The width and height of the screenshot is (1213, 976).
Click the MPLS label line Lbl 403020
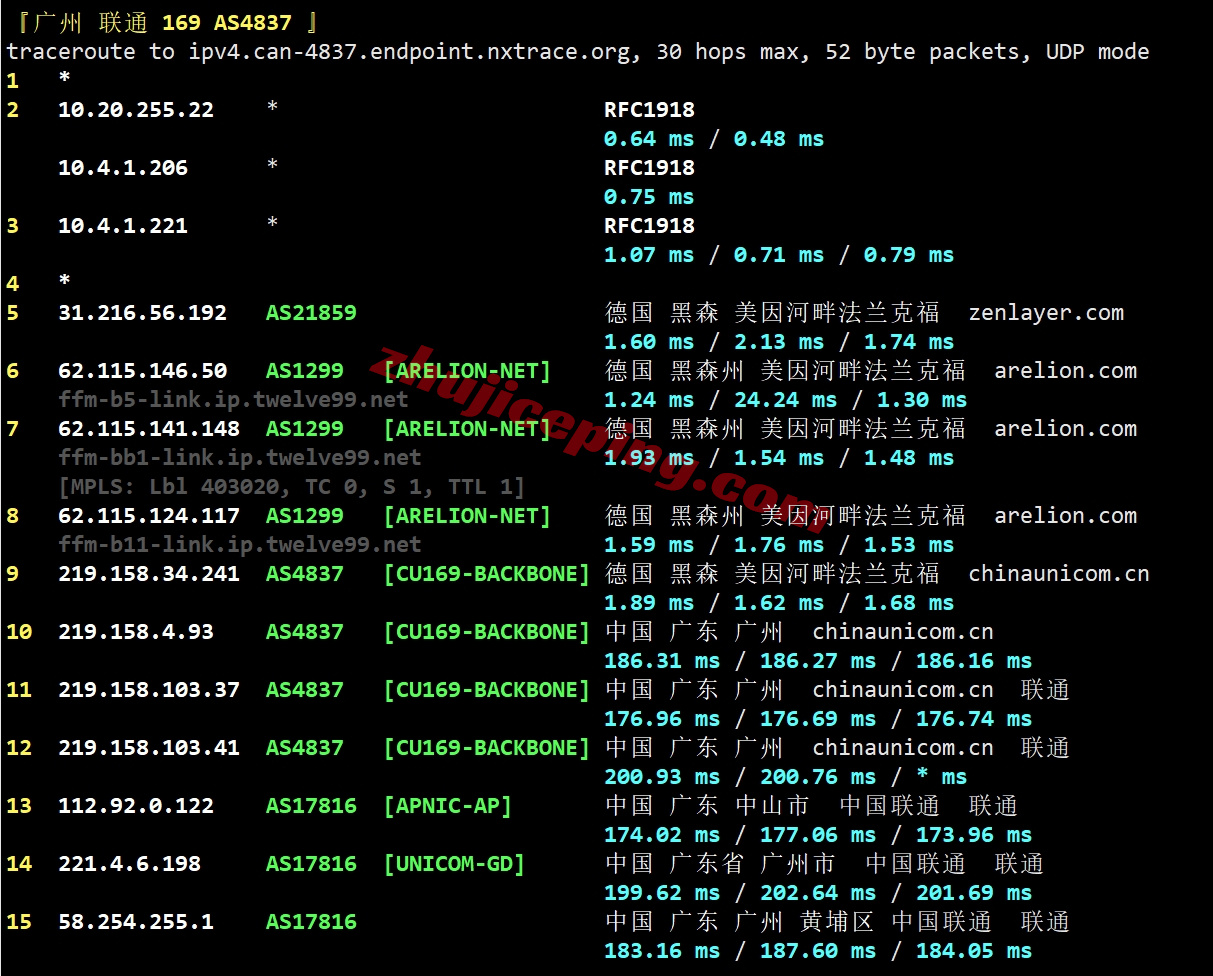point(292,487)
